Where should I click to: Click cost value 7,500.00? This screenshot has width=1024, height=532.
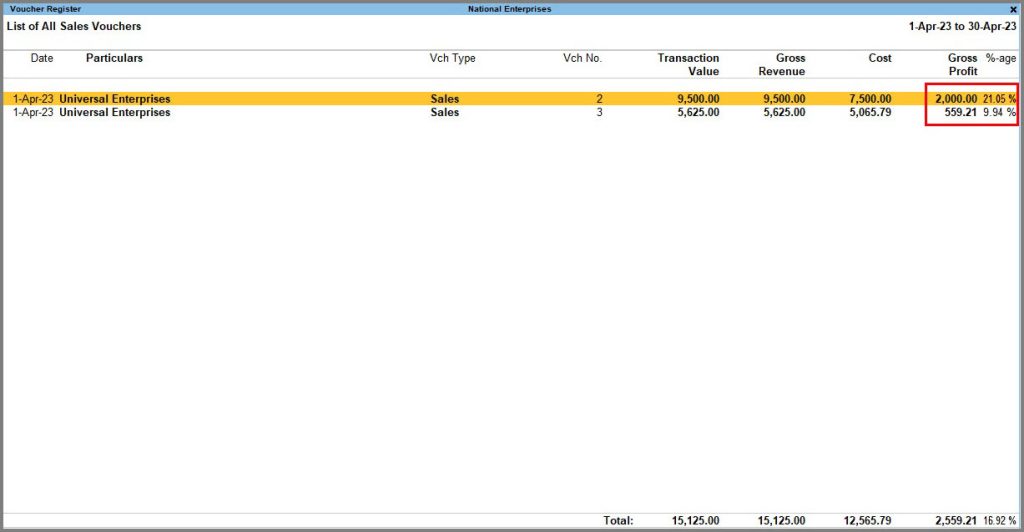click(870, 99)
